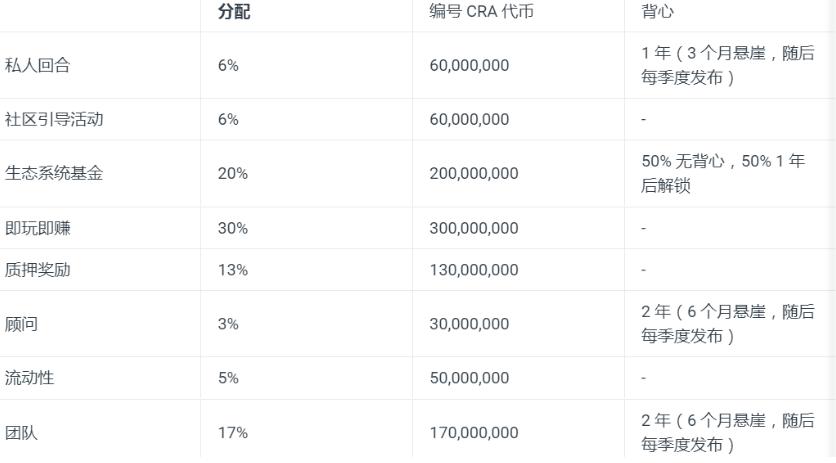The height and width of the screenshot is (463, 836).
Task: Click the 编号 CRA 代币 column header
Action: pos(481,11)
